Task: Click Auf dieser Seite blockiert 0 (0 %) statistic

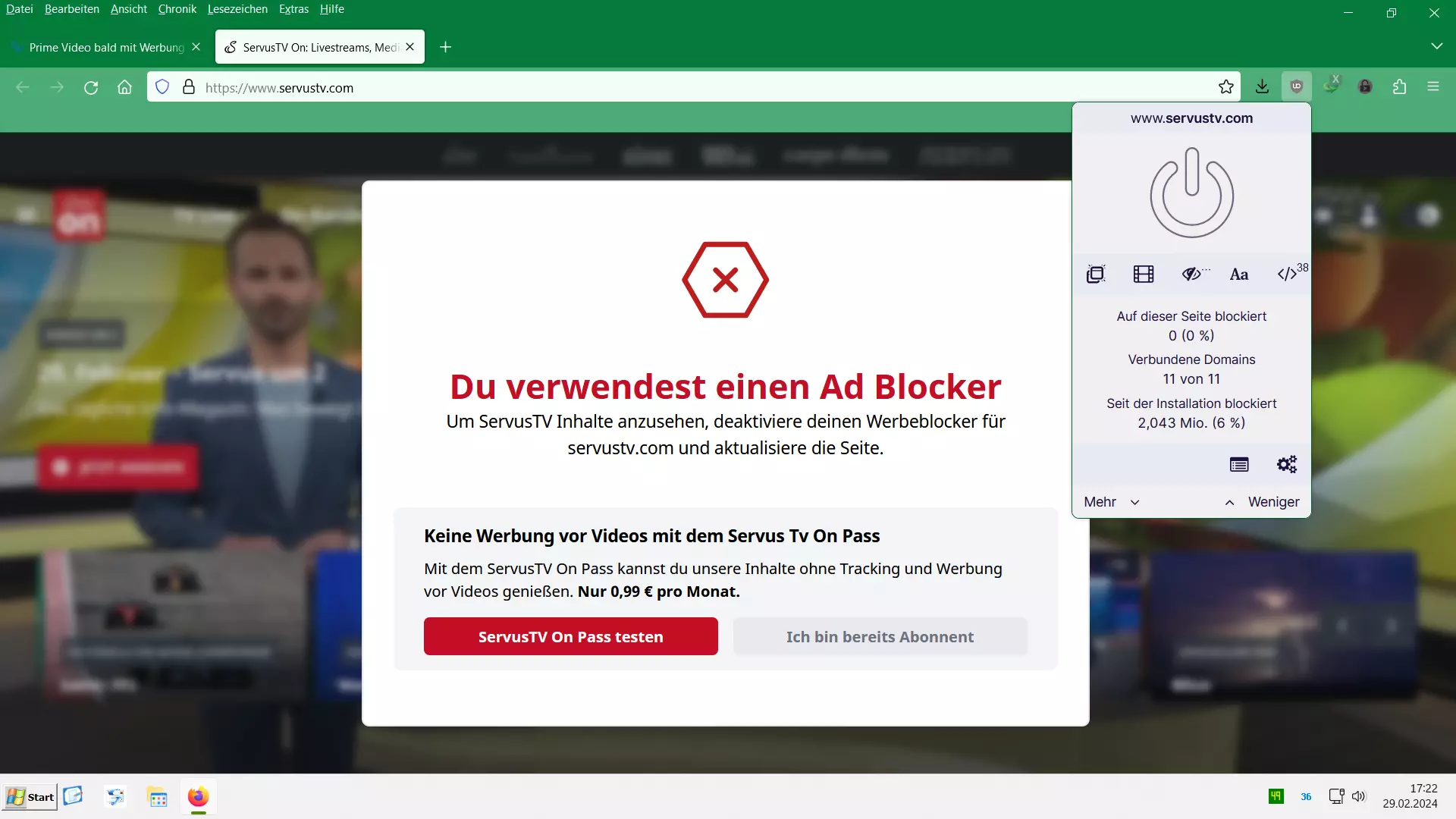Action: [x=1191, y=325]
